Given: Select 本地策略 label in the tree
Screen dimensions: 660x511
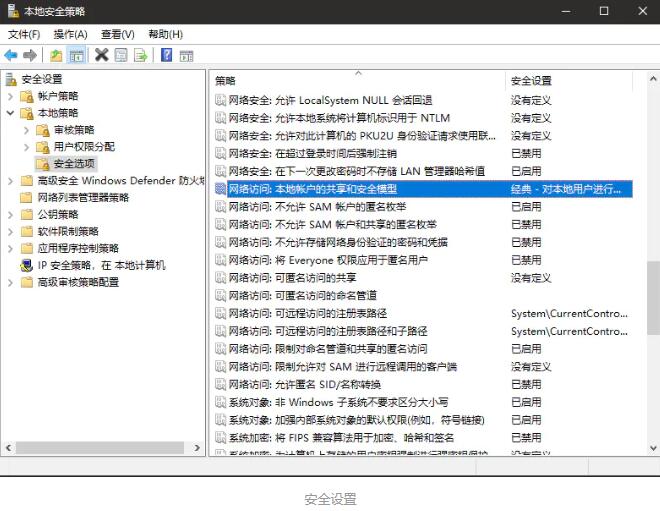Looking at the screenshot, I should tap(58, 113).
